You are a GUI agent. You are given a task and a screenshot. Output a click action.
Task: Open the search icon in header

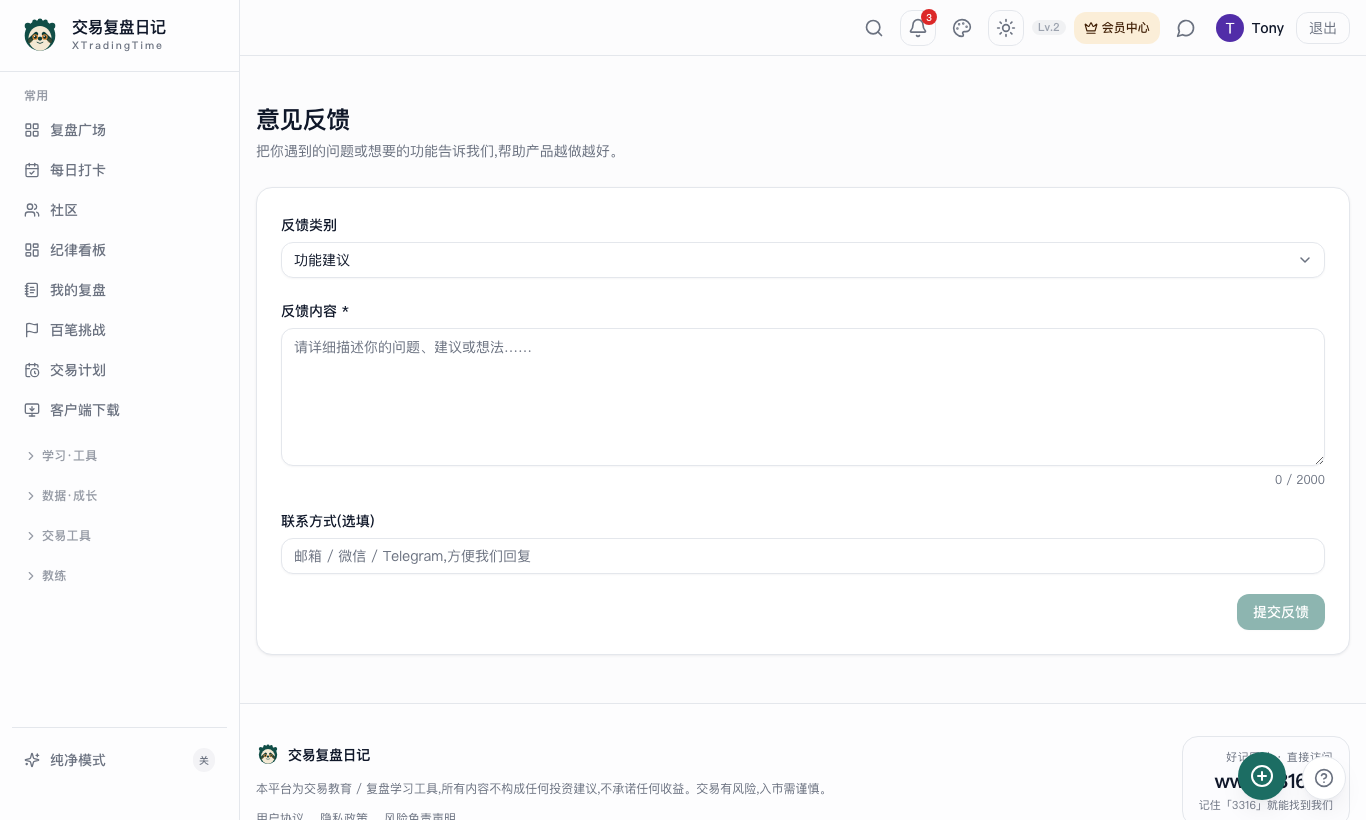tap(874, 28)
